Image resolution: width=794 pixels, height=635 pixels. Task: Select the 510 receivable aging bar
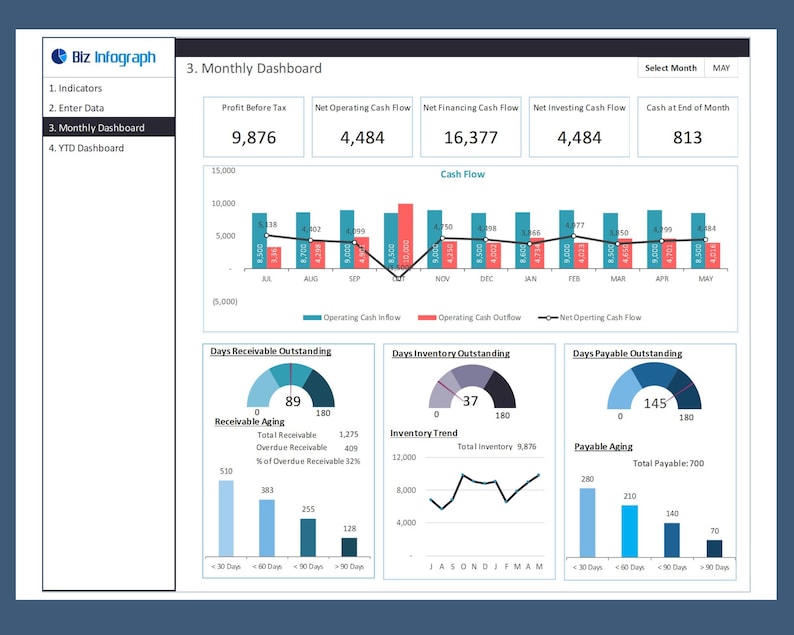coord(226,519)
